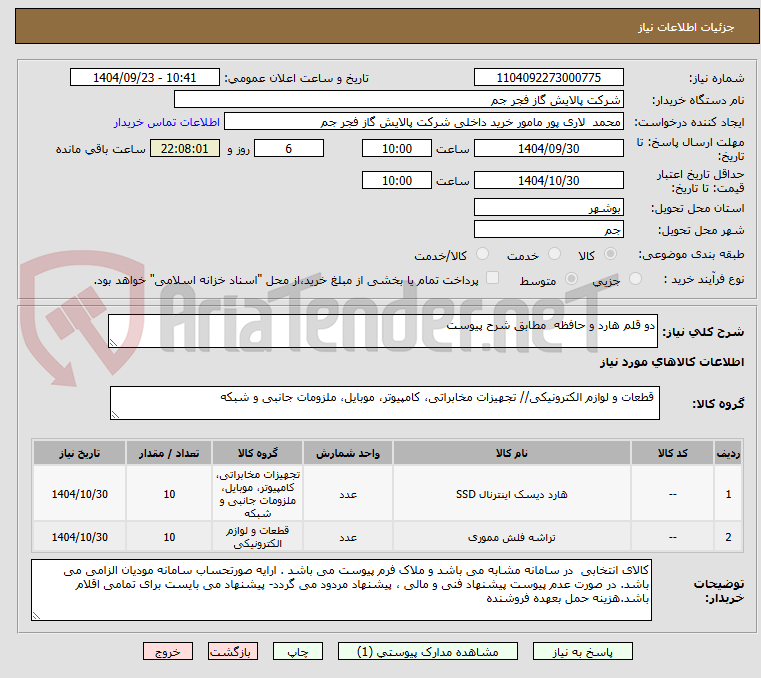Click قطعات و لوازم الکترونیکی group cell

pos(257,537)
